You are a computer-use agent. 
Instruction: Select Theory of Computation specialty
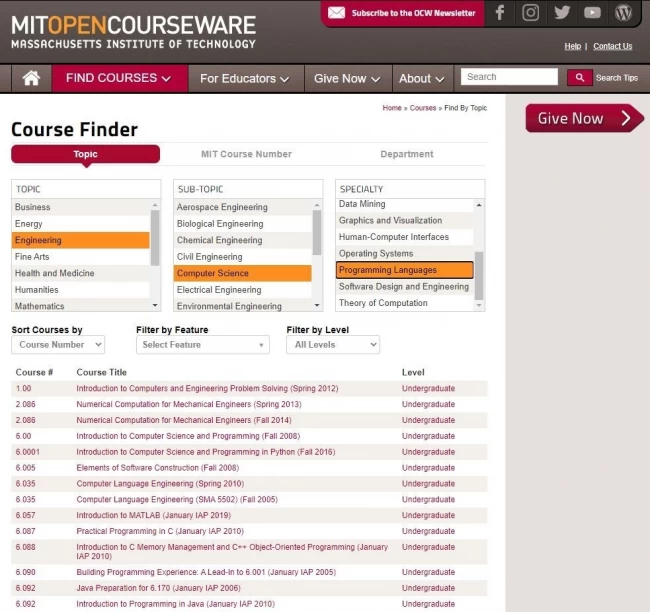(405, 303)
